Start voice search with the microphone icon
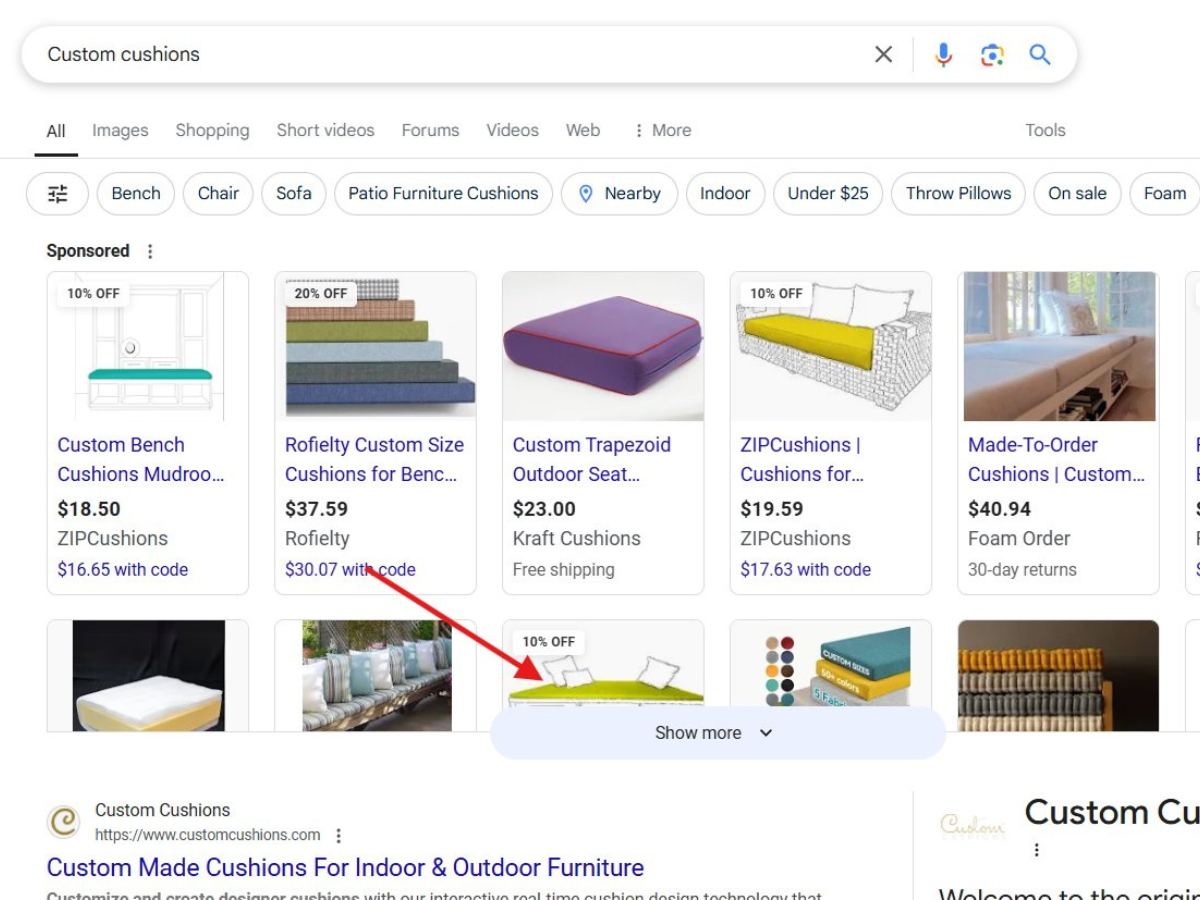This screenshot has height=900, width=1200. [943, 55]
